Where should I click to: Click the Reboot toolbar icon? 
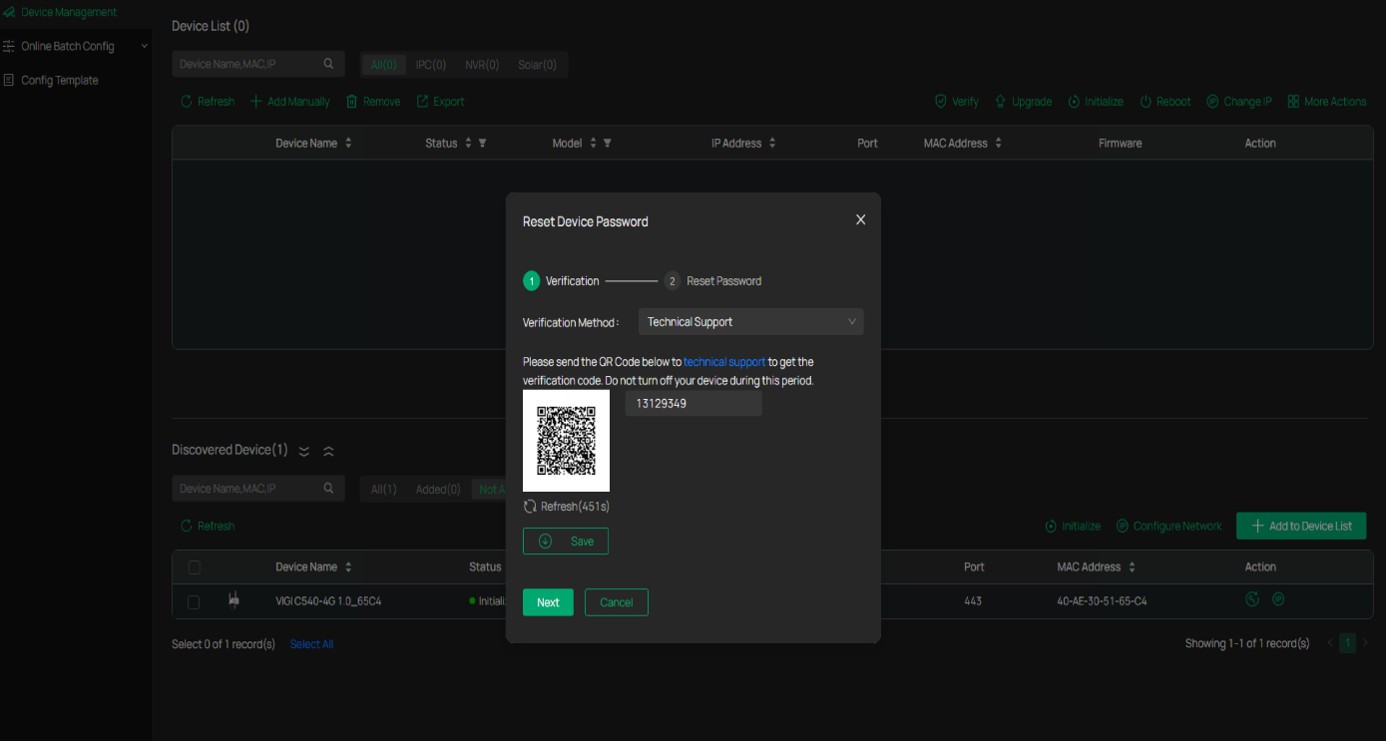(1146, 102)
